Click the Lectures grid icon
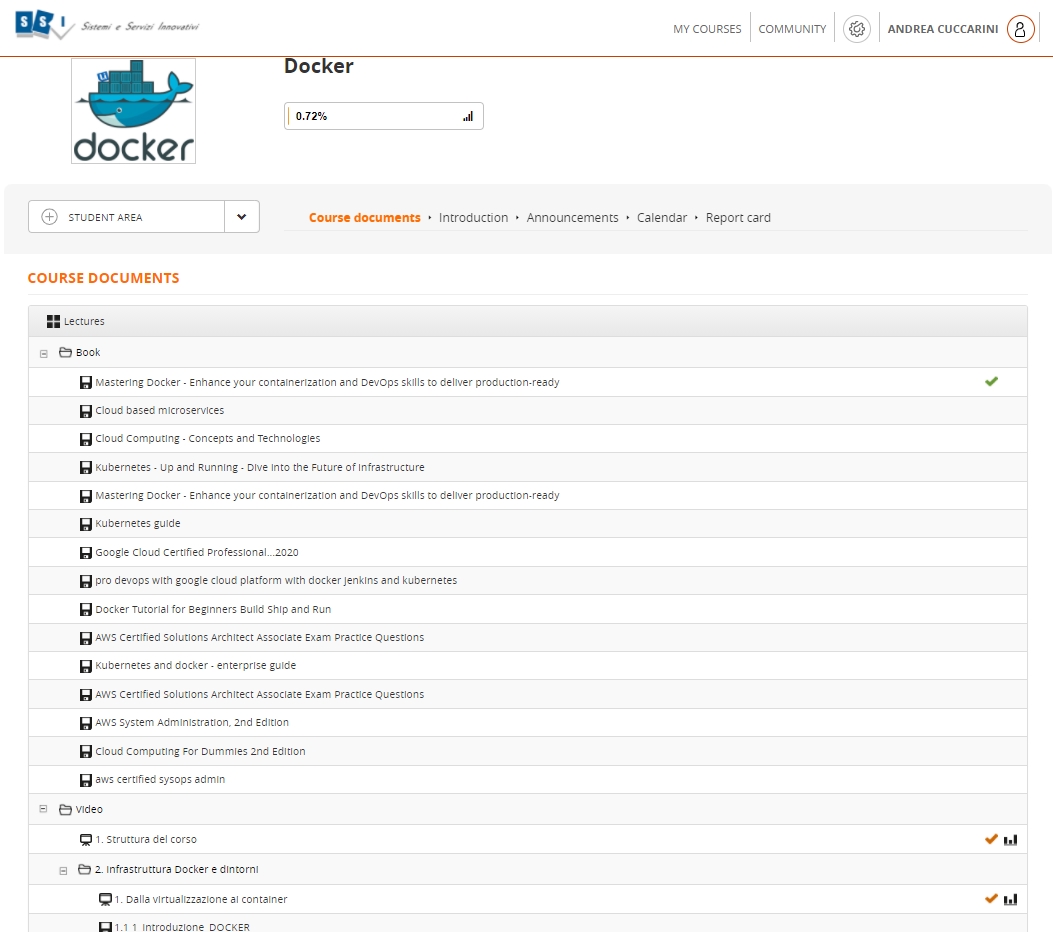The width and height of the screenshot is (1053, 932). click(x=54, y=321)
